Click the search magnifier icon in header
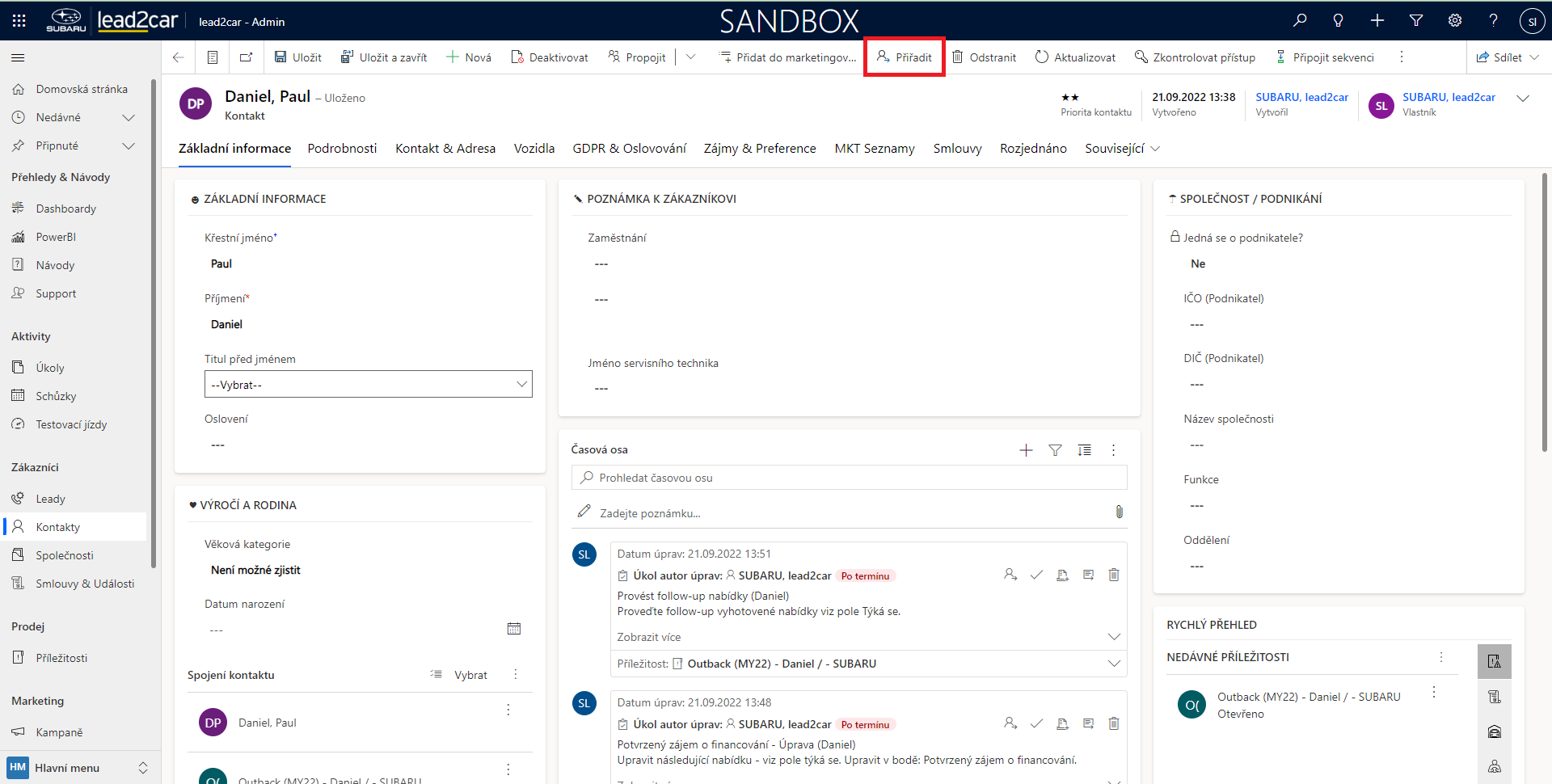 1300,21
